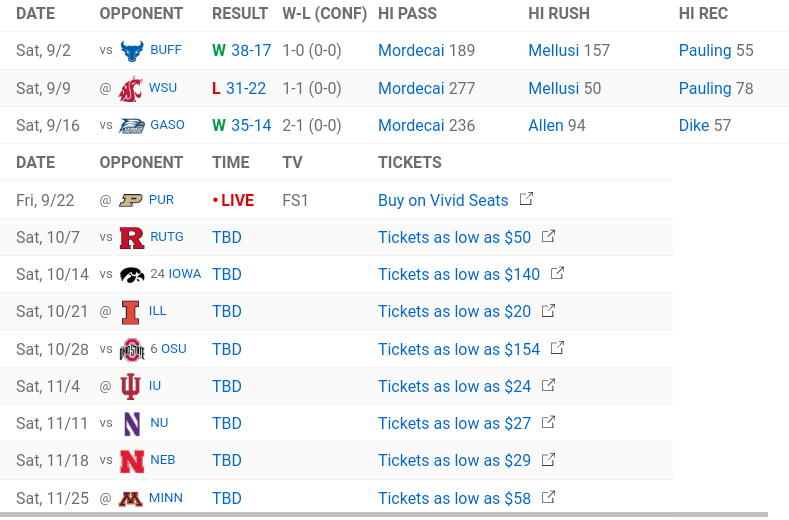Viewport: 789px width, 520px height.
Task: Click the Ohio State logo
Action: [131, 349]
